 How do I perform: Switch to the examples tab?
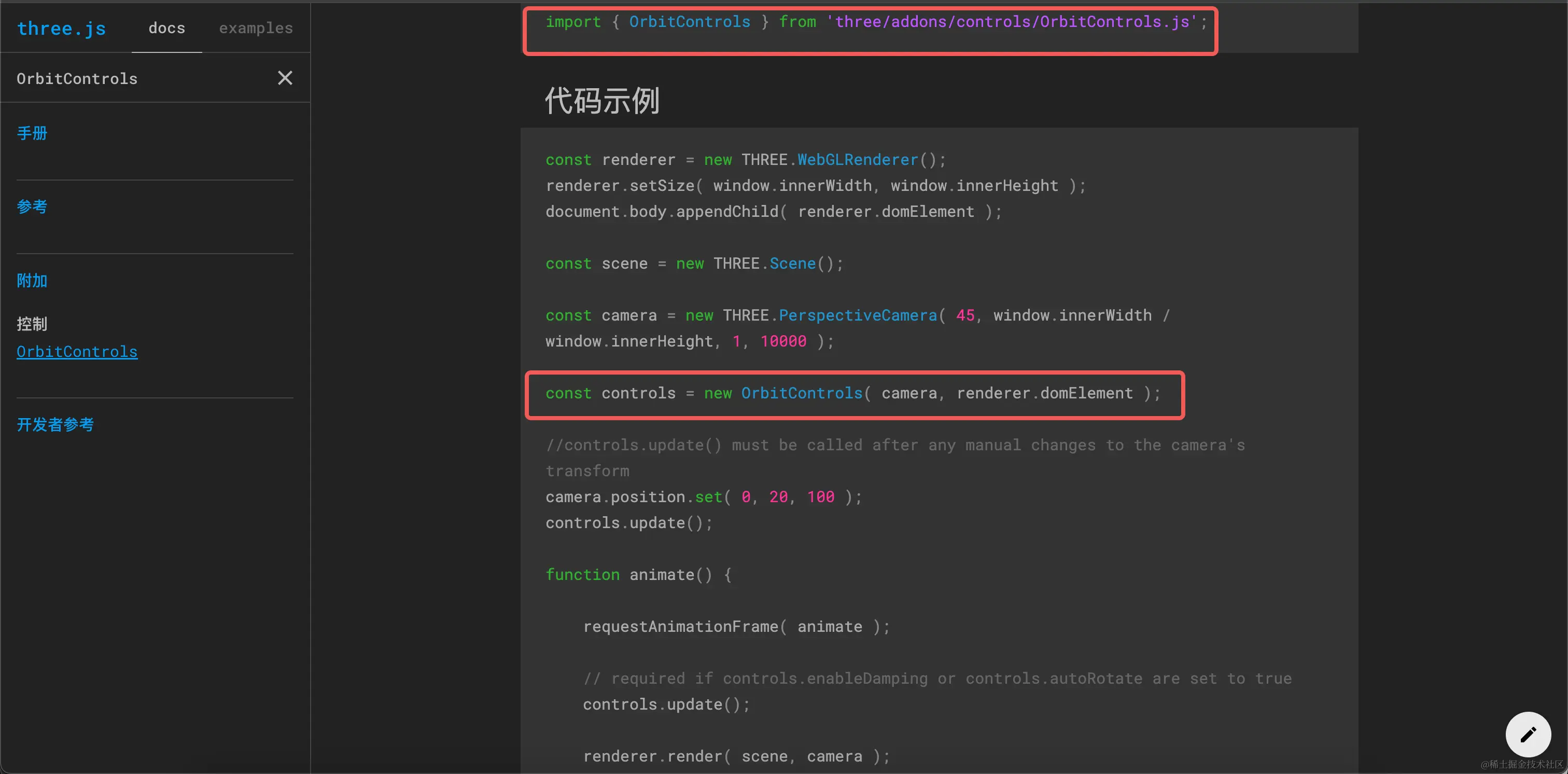(256, 28)
